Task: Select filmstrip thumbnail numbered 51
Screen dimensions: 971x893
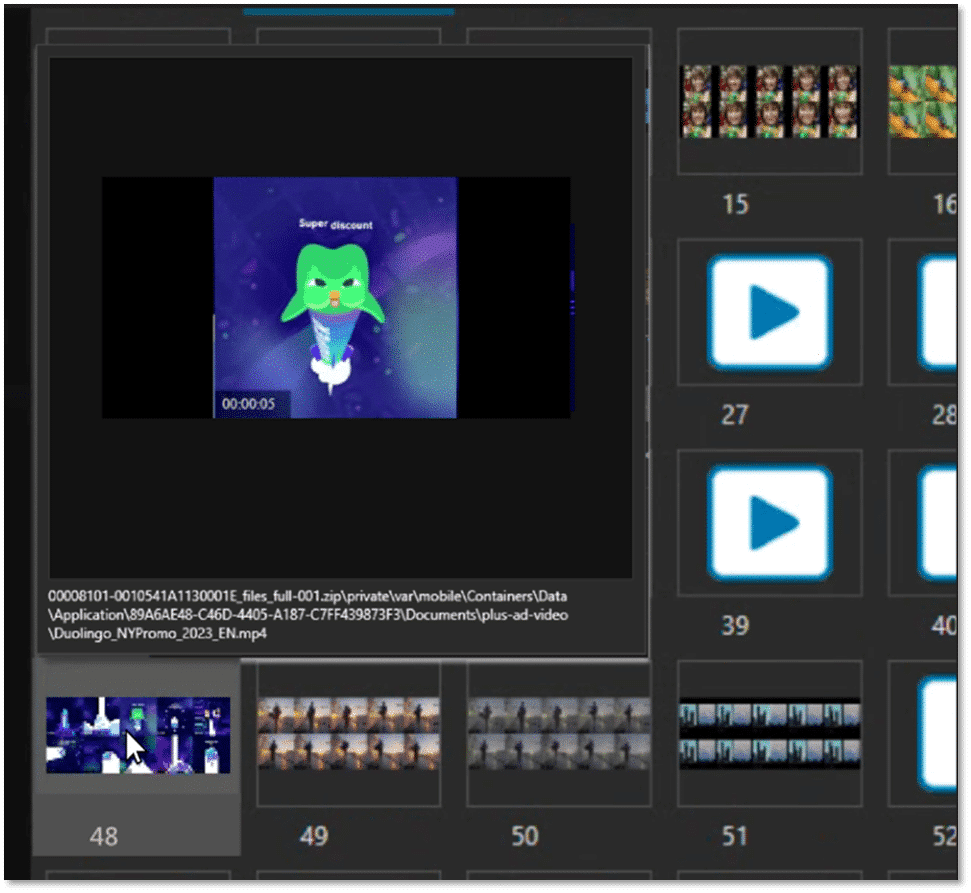Action: [x=770, y=734]
